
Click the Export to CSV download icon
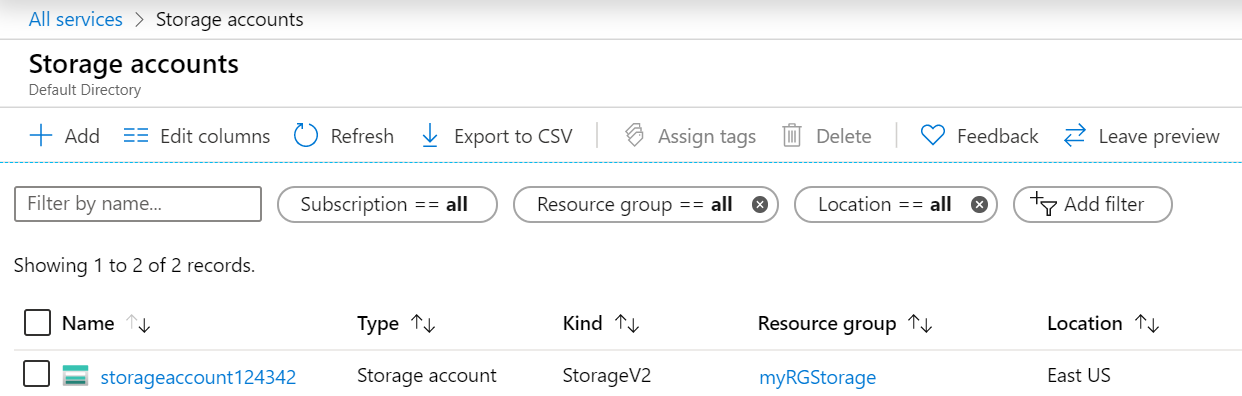(x=430, y=136)
